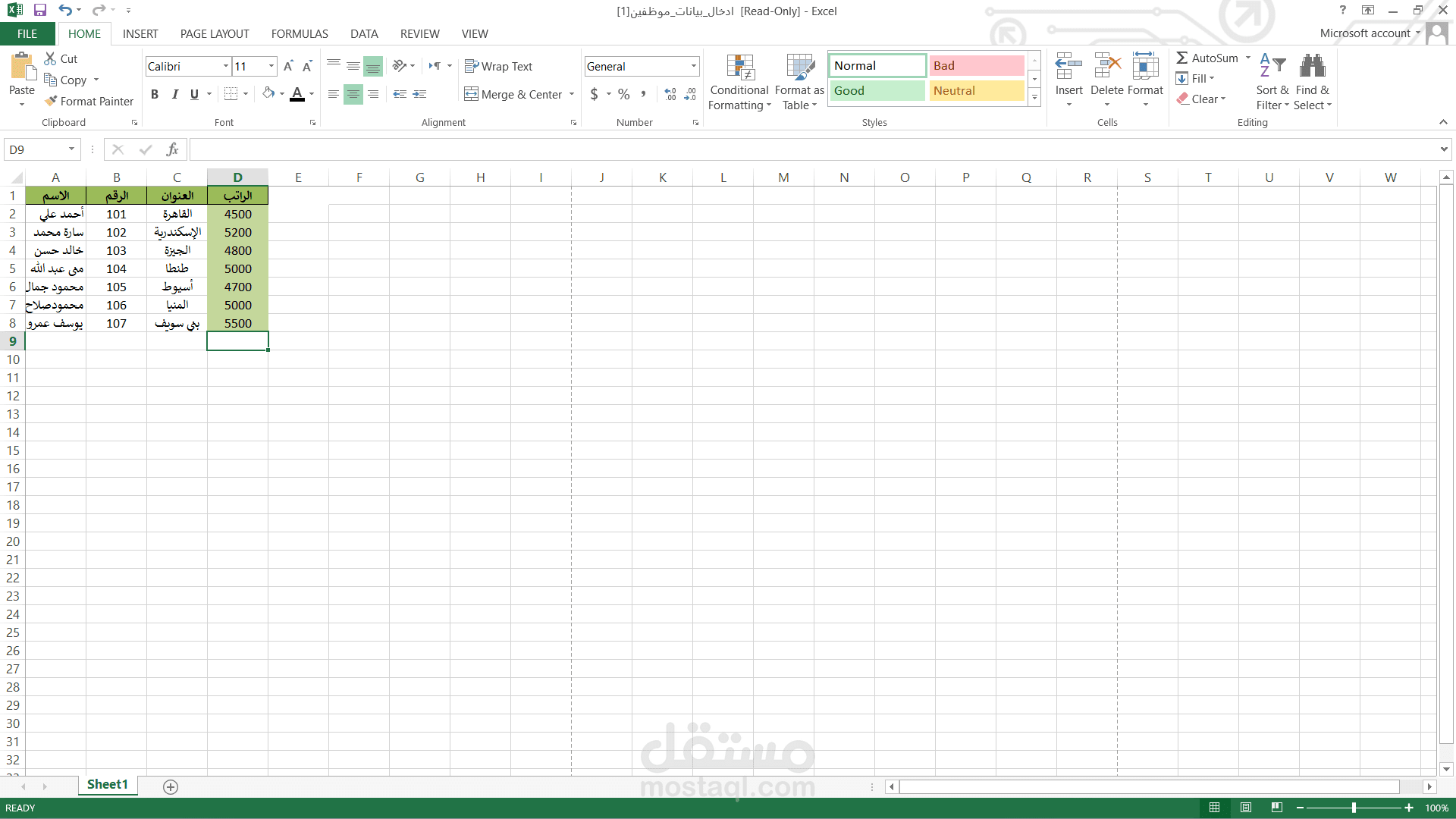Expand the font name Calibri dropdown
1456x819 pixels.
[x=225, y=66]
